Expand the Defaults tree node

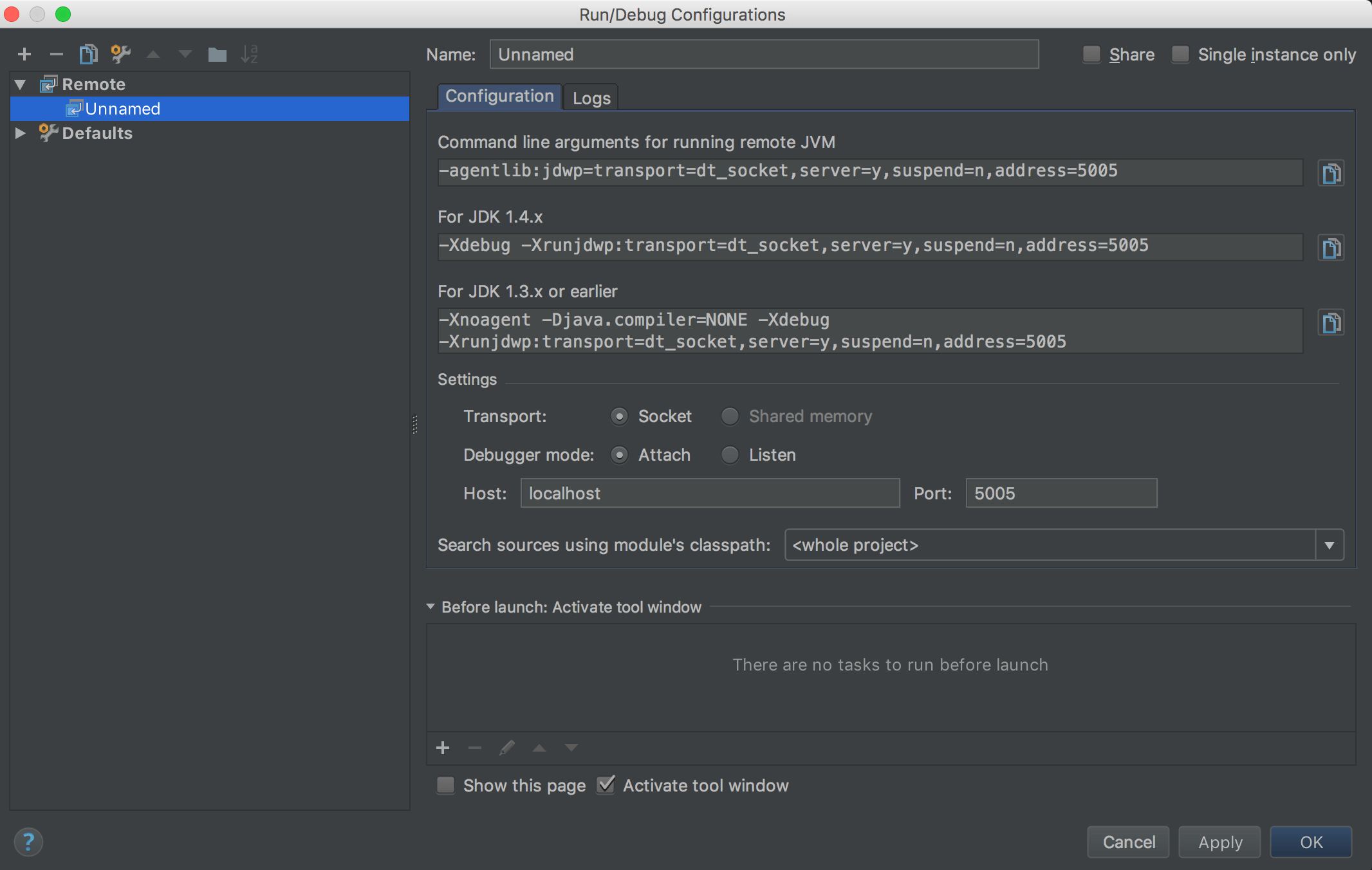pos(20,133)
